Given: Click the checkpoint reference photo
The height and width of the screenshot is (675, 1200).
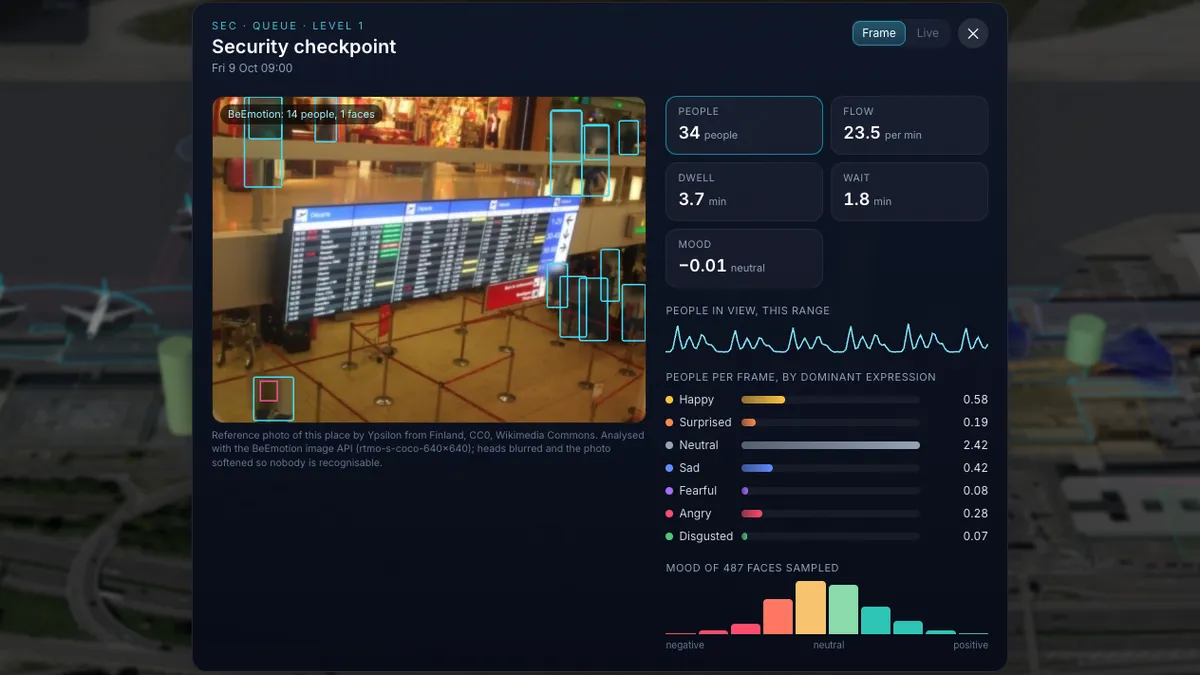Looking at the screenshot, I should [429, 259].
